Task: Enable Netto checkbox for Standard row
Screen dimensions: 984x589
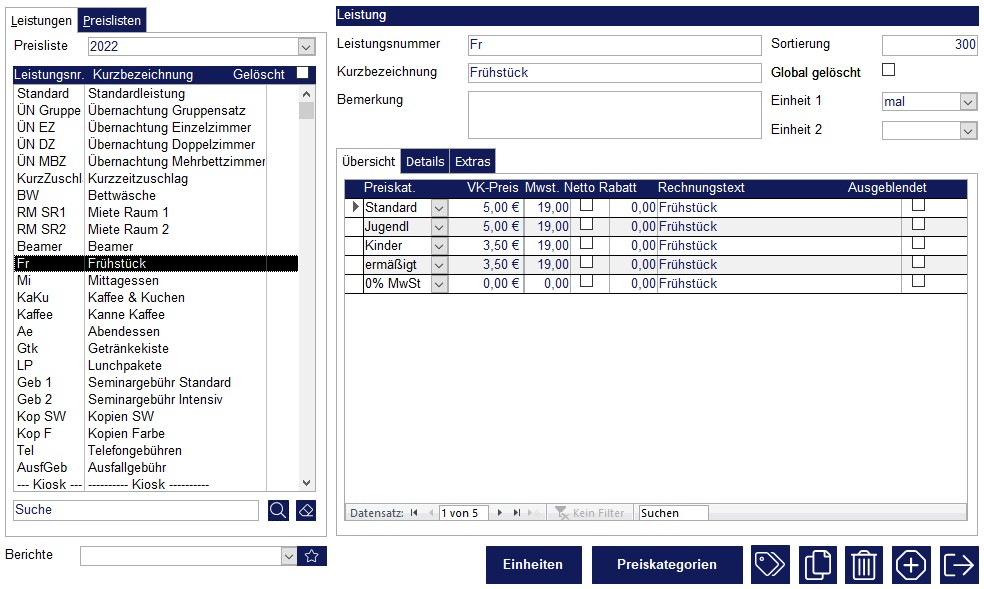Action: pyautogui.click(x=587, y=205)
